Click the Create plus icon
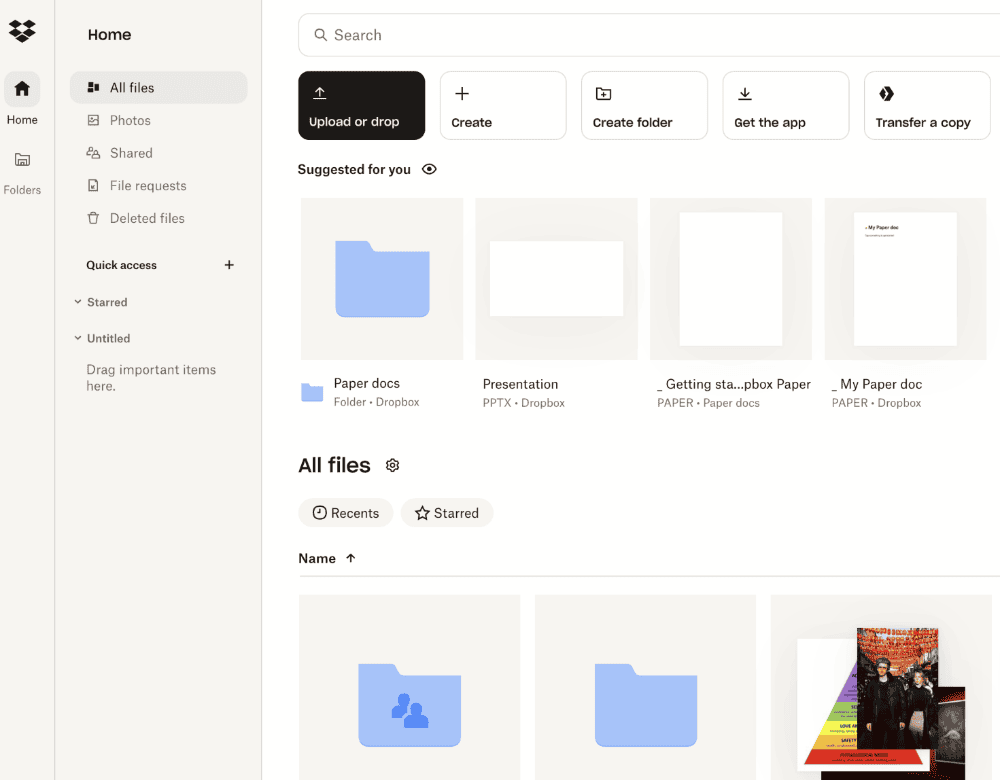 click(x=462, y=94)
